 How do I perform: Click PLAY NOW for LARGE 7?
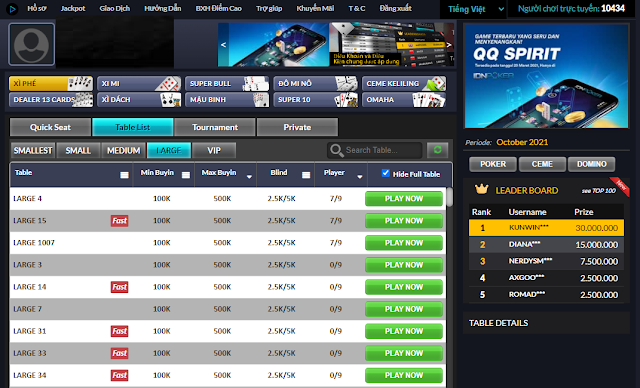pyautogui.click(x=404, y=309)
